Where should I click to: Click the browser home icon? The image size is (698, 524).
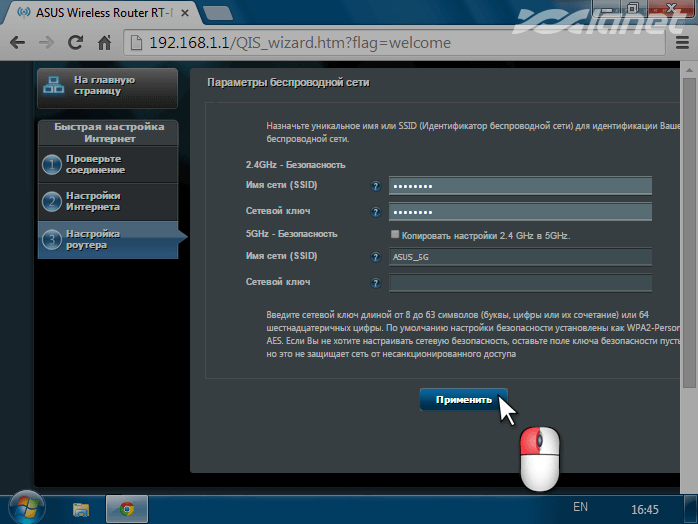pos(104,44)
